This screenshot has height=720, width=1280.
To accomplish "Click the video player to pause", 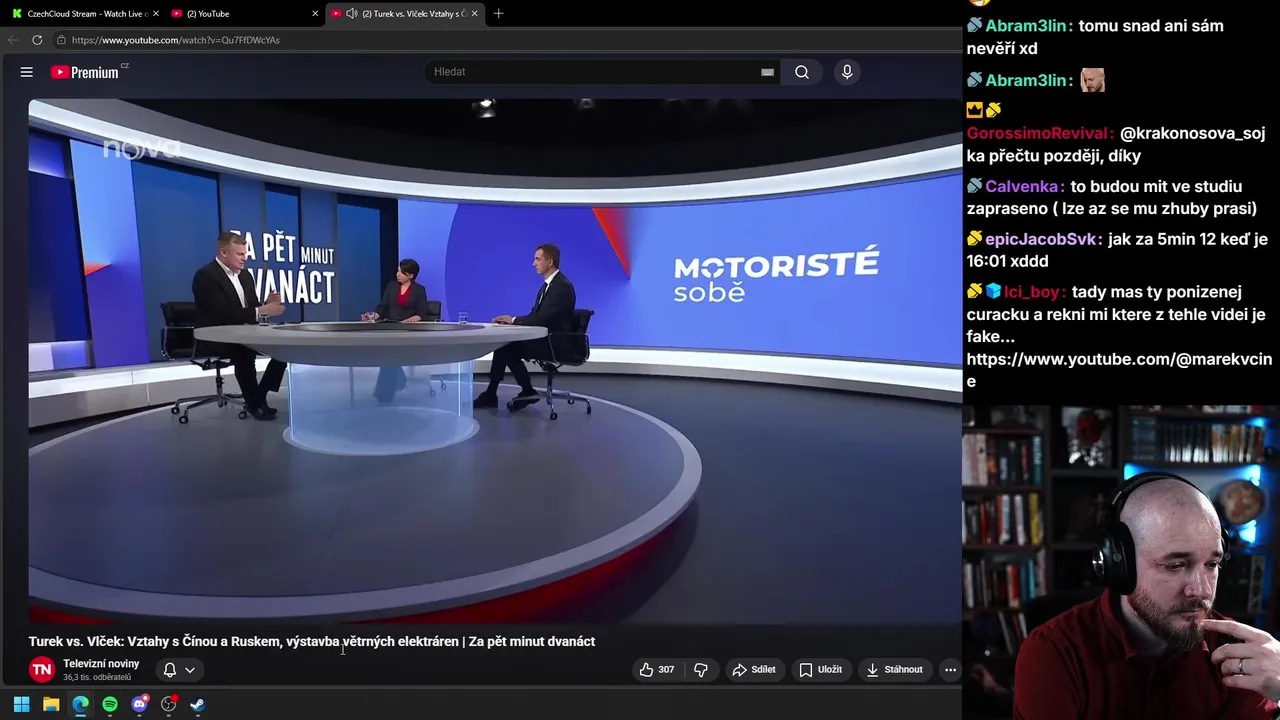I will [x=495, y=361].
